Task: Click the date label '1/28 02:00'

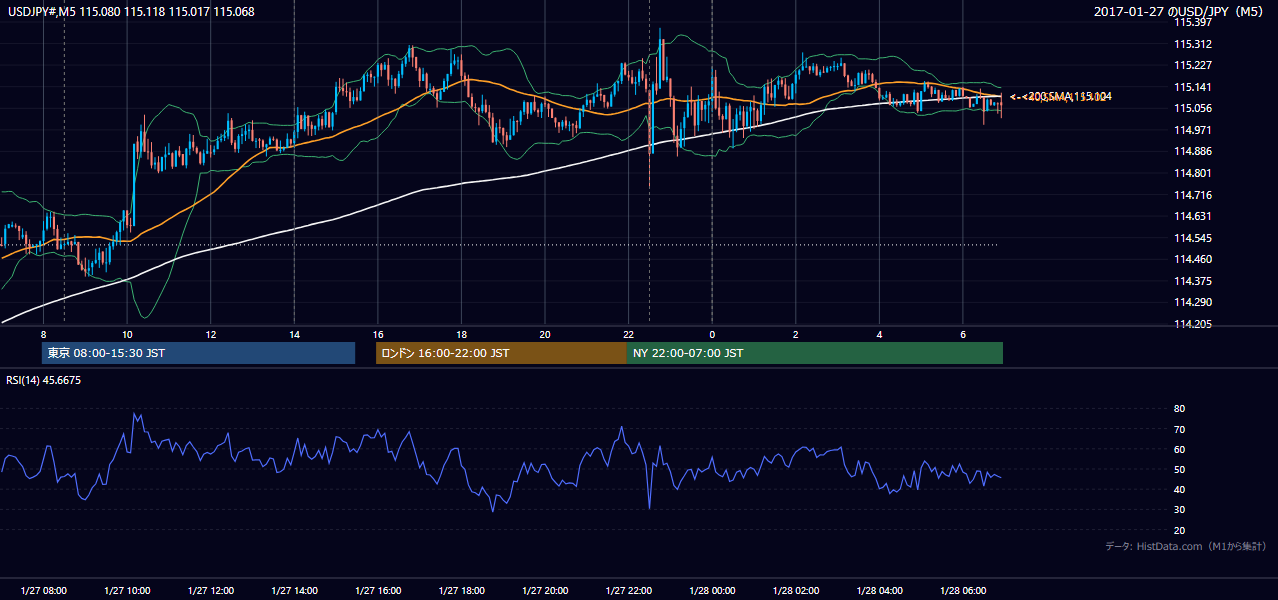Action: 795,590
